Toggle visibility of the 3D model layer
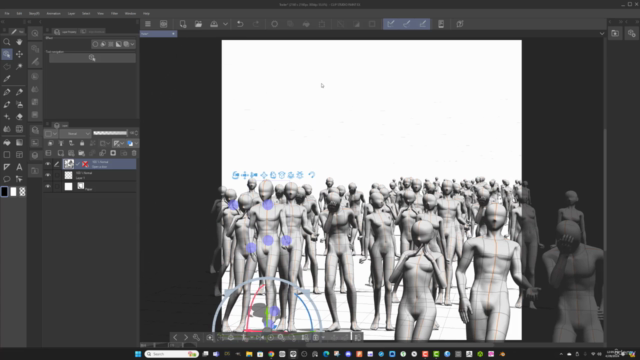 [48, 164]
